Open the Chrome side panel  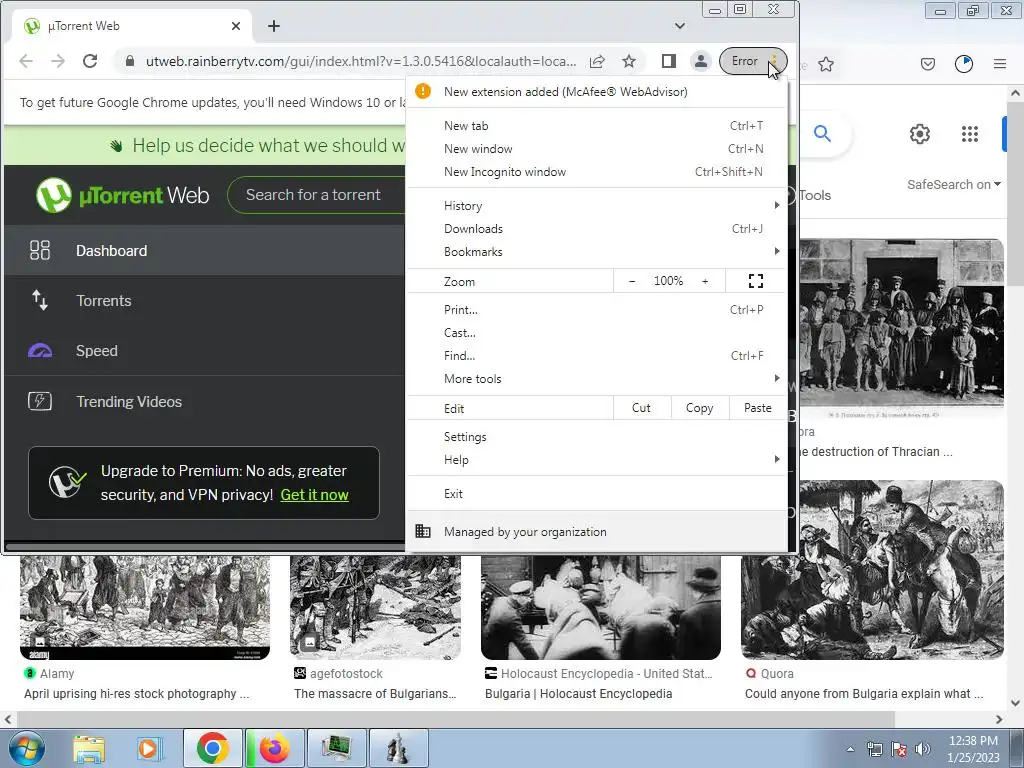(x=668, y=61)
